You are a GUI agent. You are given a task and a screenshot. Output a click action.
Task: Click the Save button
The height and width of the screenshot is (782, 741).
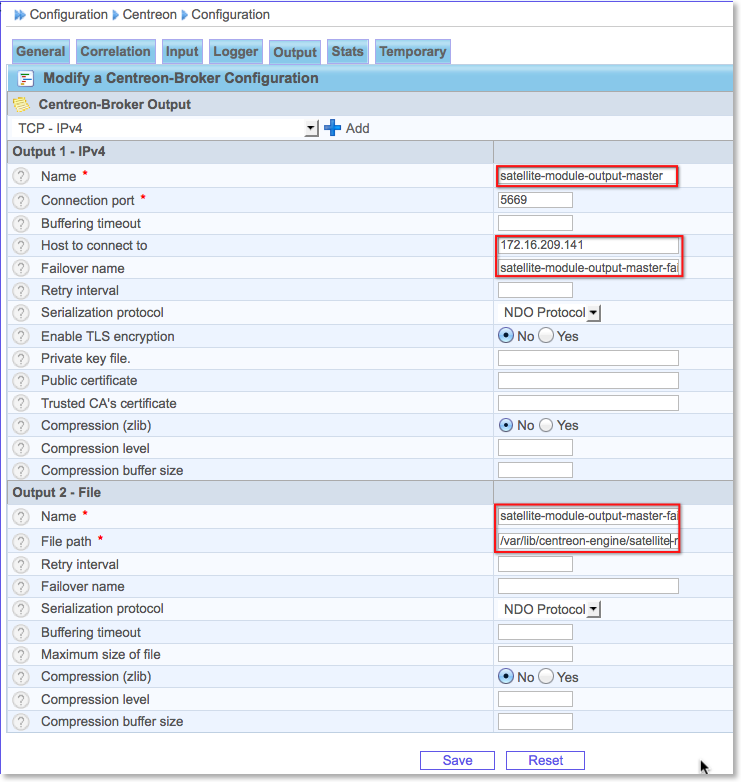pos(457,760)
